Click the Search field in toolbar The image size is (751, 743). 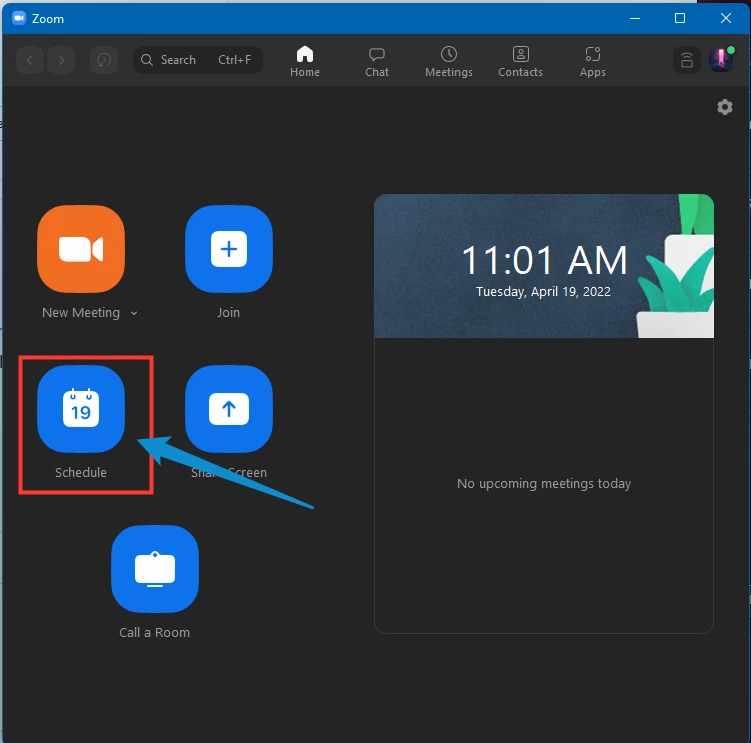[198, 60]
